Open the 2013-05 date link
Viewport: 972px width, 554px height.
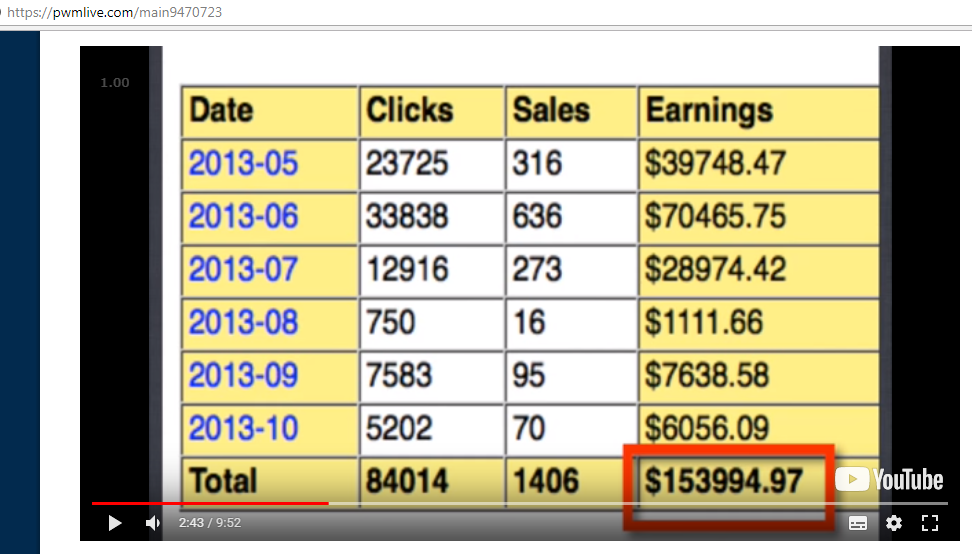click(x=243, y=164)
